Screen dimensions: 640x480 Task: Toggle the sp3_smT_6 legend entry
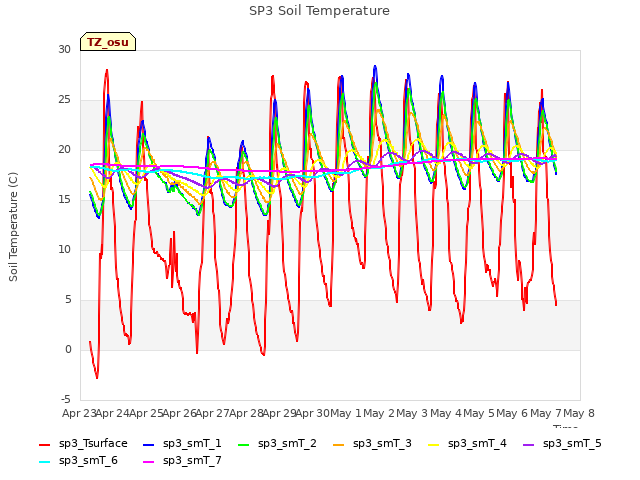point(78,460)
